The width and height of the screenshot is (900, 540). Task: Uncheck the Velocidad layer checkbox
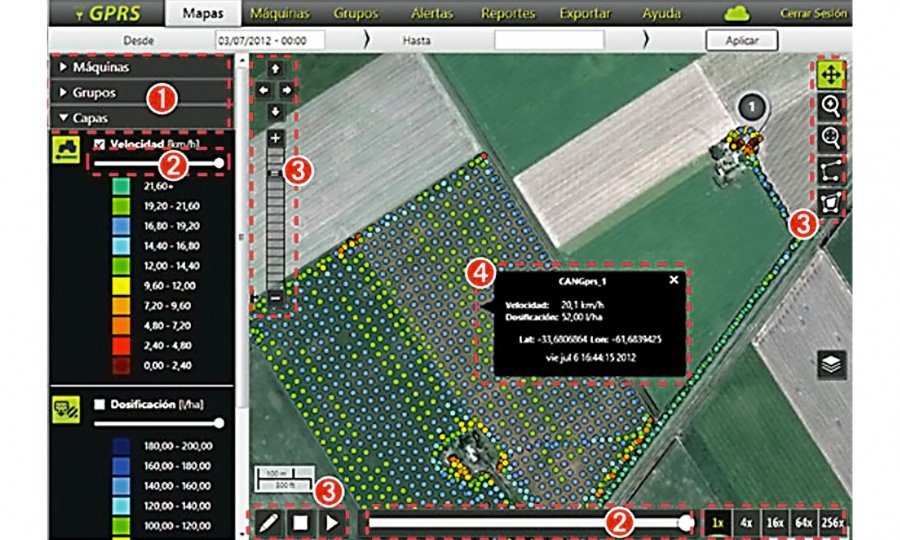point(98,144)
